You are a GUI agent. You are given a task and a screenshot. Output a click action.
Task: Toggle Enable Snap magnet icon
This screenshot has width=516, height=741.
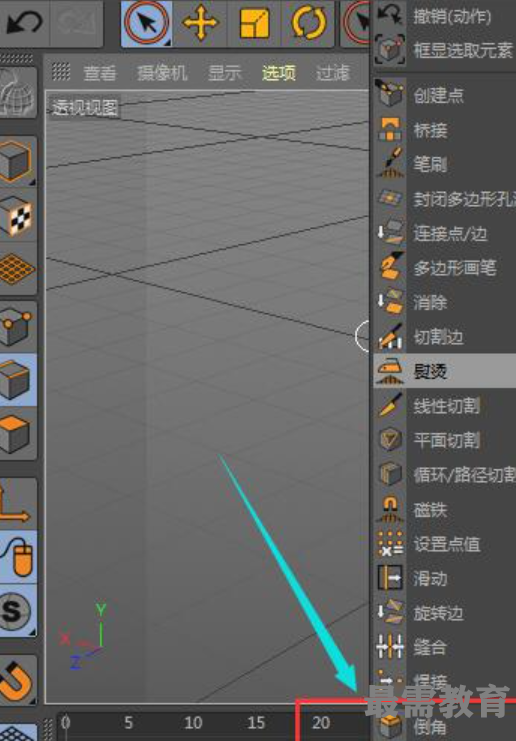[x=17, y=681]
